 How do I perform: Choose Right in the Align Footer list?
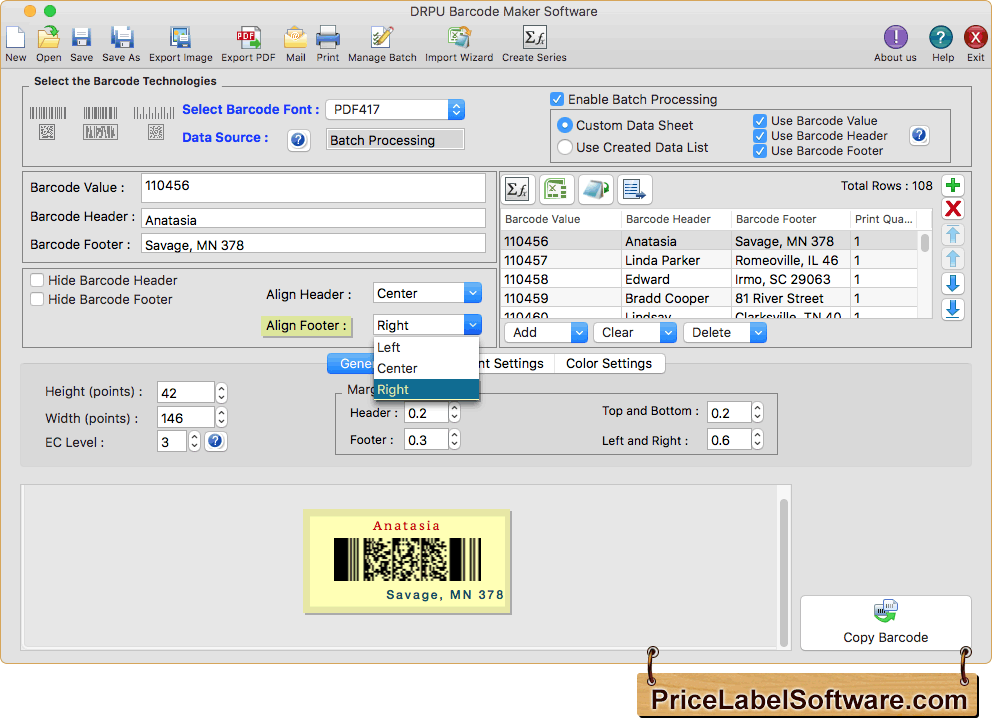click(x=426, y=390)
